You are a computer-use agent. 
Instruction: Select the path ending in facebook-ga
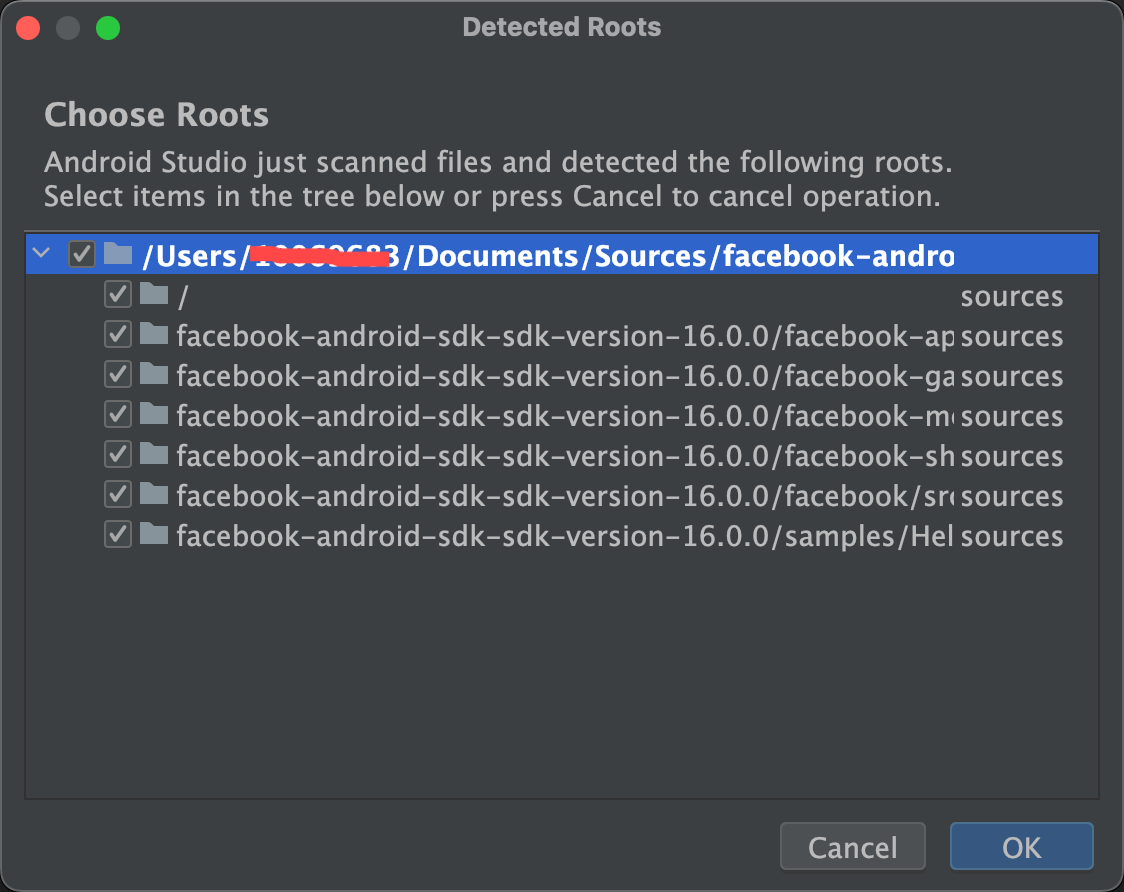coord(566,376)
